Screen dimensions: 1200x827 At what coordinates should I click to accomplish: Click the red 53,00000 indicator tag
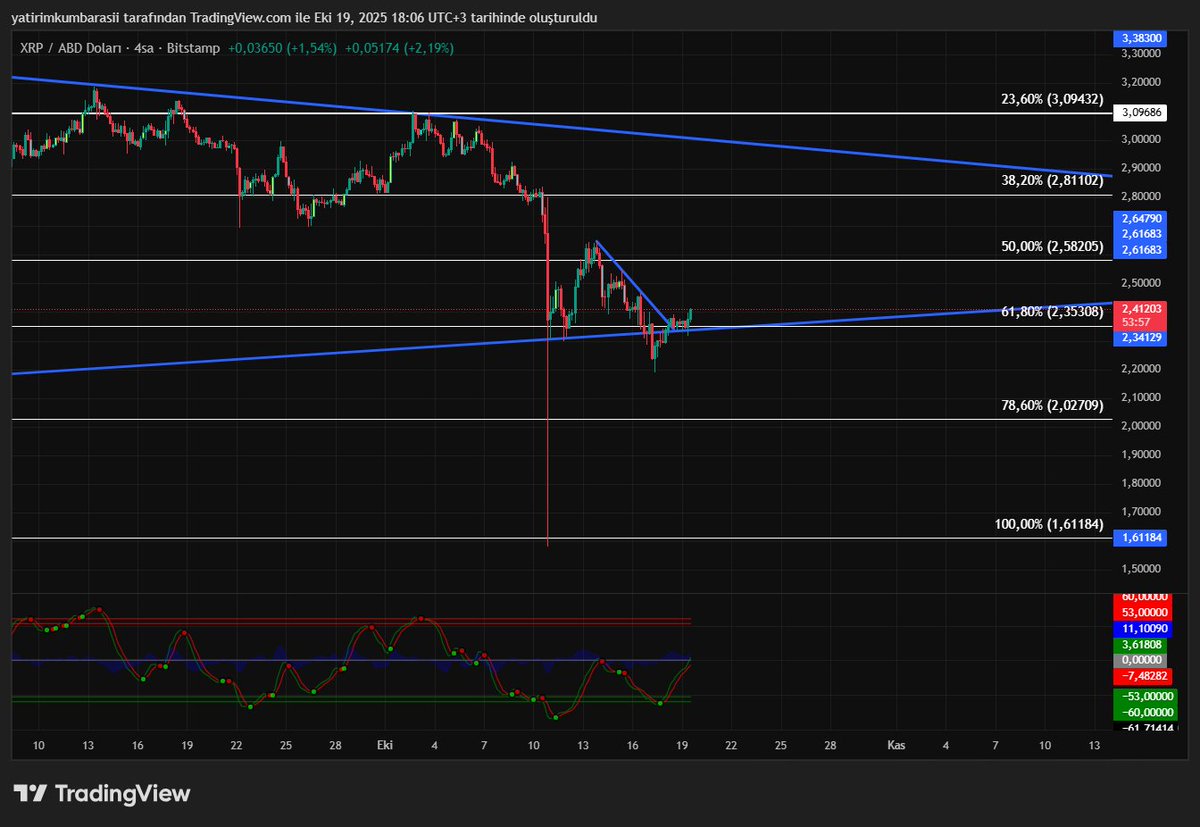[x=1143, y=612]
